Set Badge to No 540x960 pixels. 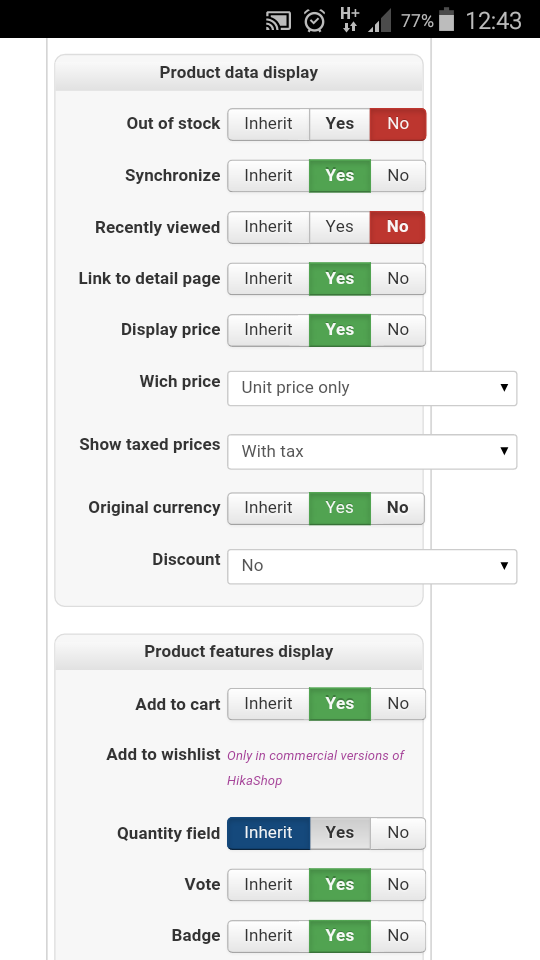point(397,936)
